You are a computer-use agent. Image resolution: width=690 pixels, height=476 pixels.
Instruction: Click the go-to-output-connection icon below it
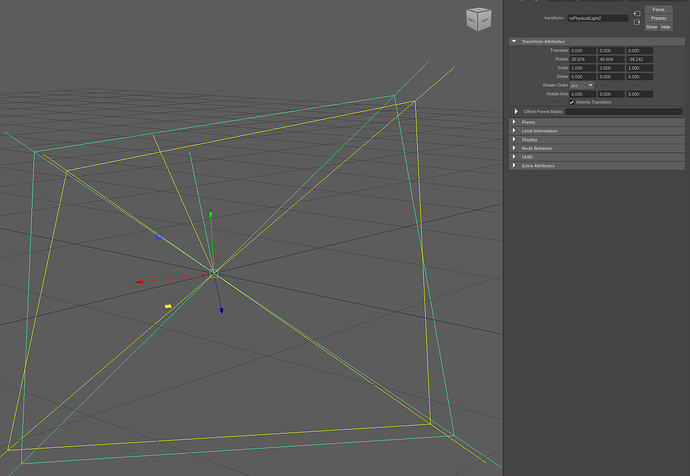coord(638,22)
